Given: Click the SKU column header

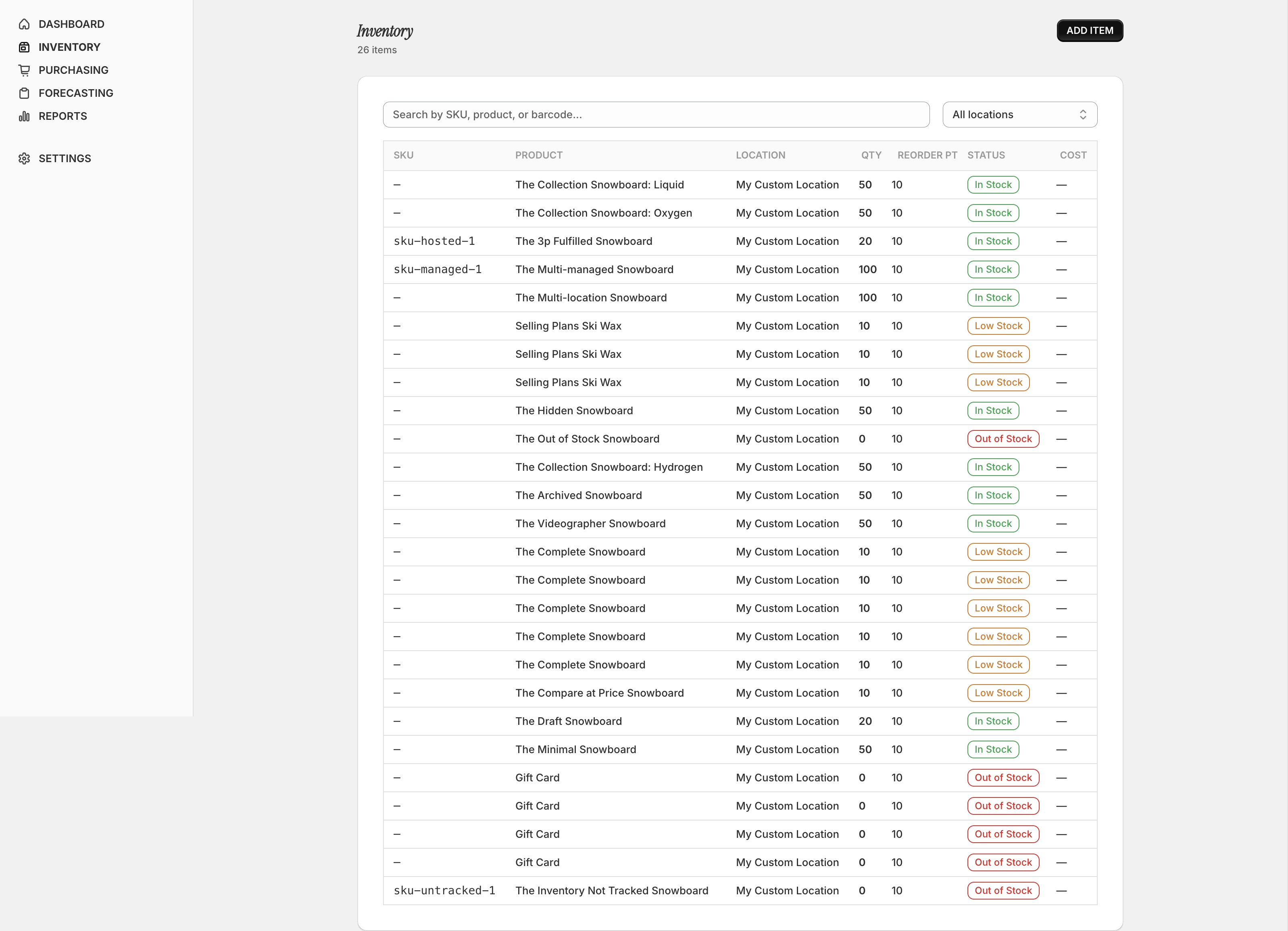Looking at the screenshot, I should tap(403, 155).
